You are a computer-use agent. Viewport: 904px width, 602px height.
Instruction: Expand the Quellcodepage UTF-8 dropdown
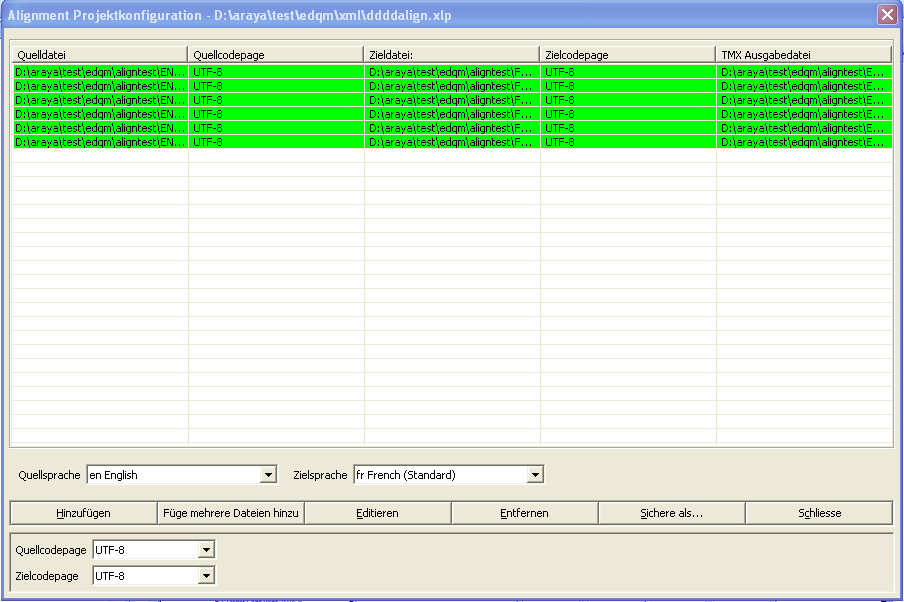[x=206, y=550]
